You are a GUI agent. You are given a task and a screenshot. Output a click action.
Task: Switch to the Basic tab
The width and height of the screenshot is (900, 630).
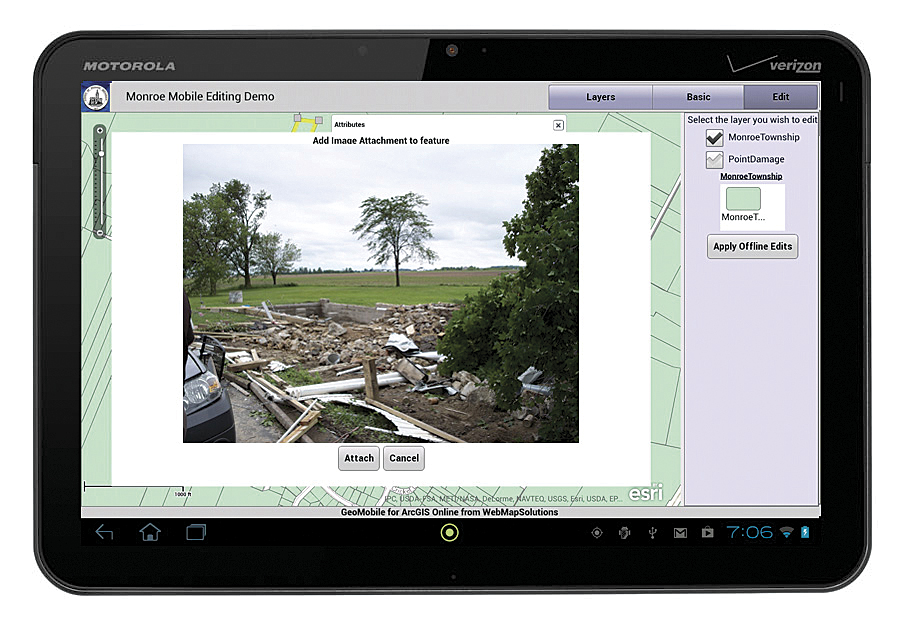coord(698,97)
